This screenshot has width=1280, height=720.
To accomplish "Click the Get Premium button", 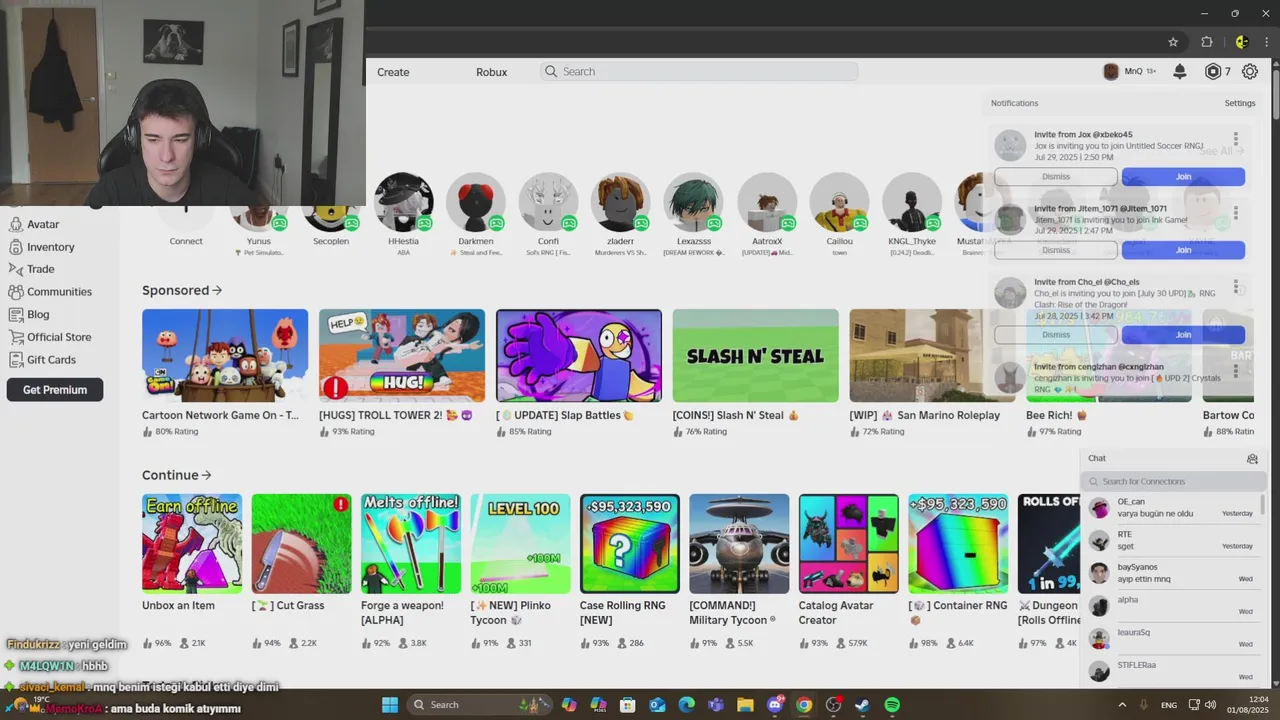I will (x=55, y=390).
